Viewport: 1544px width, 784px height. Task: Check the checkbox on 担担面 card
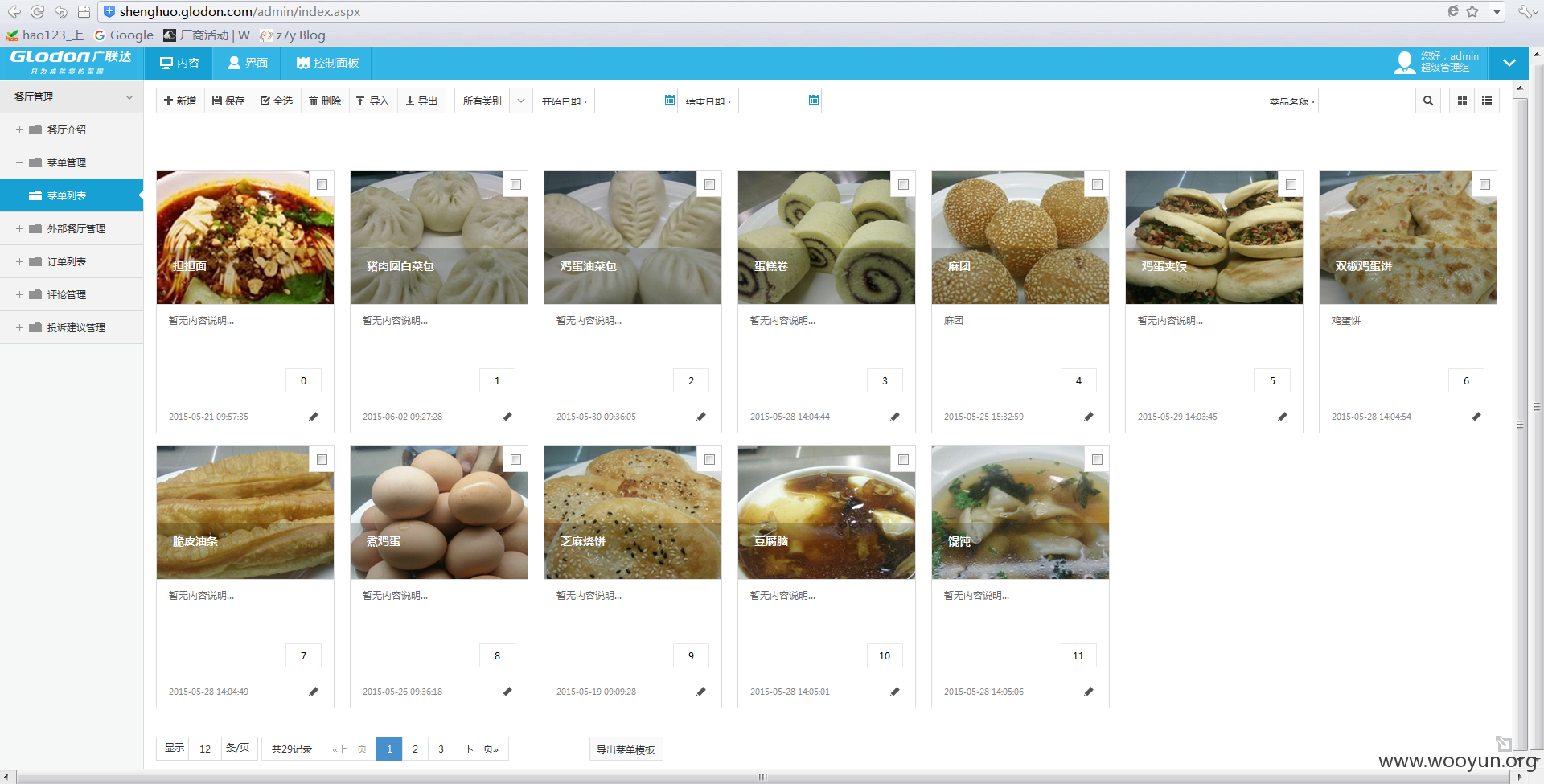(322, 184)
